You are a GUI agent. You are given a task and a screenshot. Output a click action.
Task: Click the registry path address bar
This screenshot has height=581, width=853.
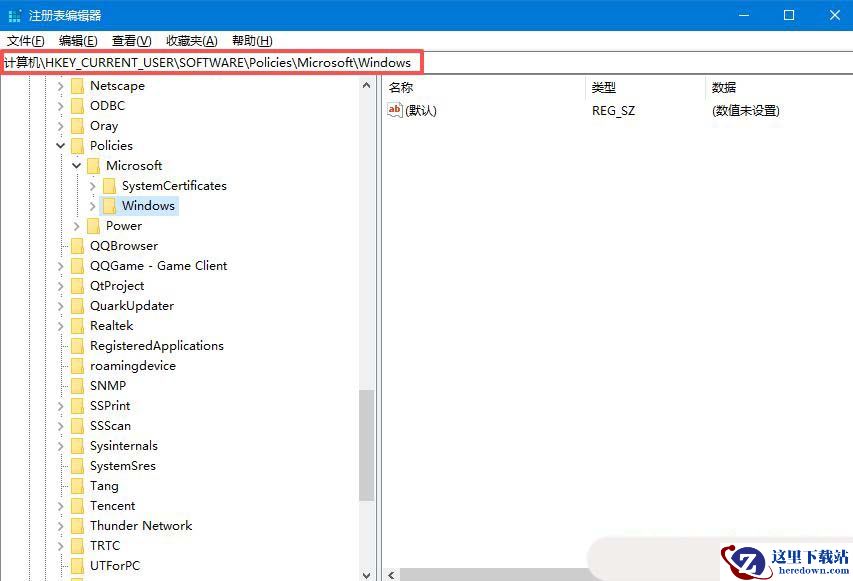(211, 62)
